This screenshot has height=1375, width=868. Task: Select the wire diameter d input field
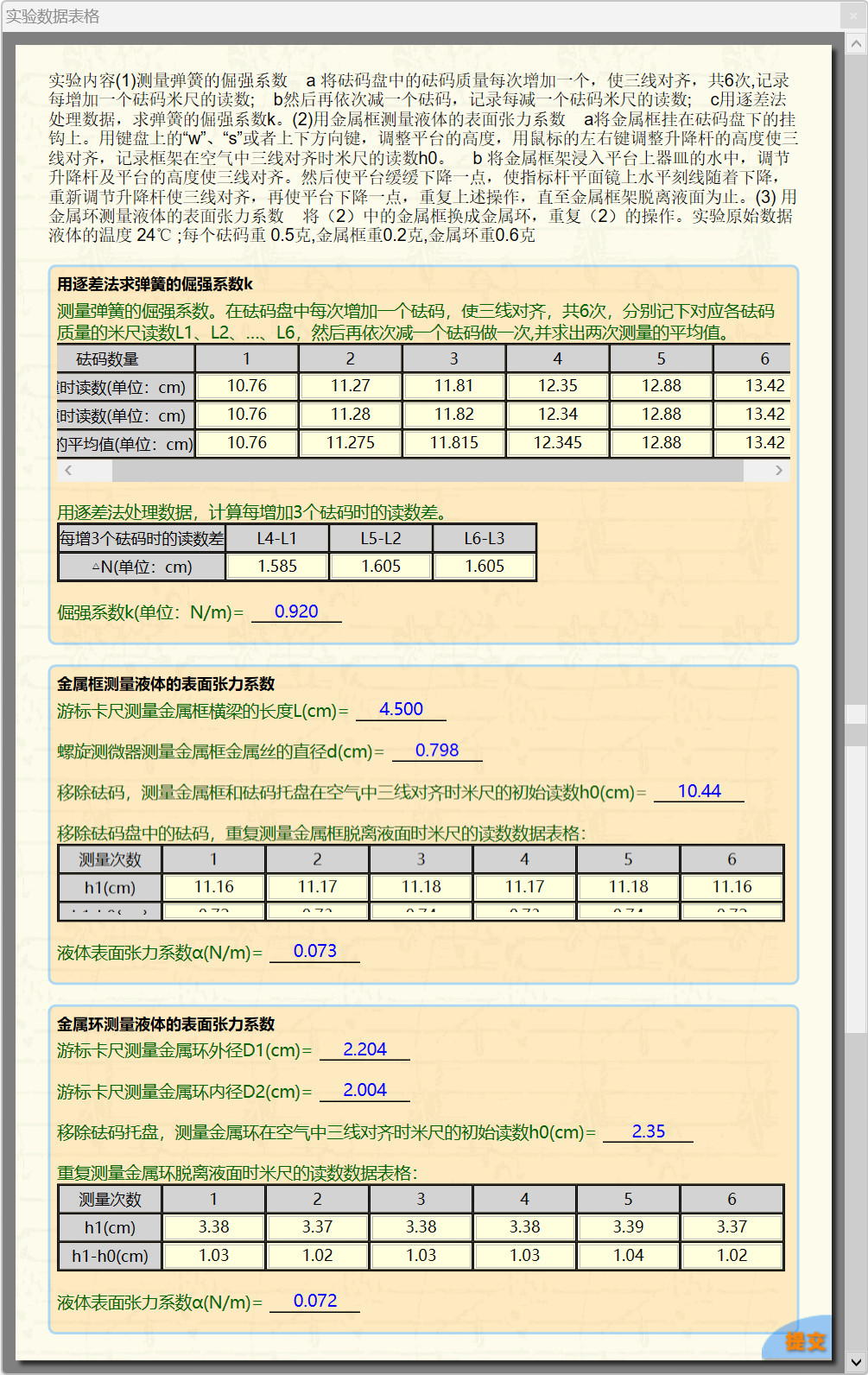(x=437, y=751)
